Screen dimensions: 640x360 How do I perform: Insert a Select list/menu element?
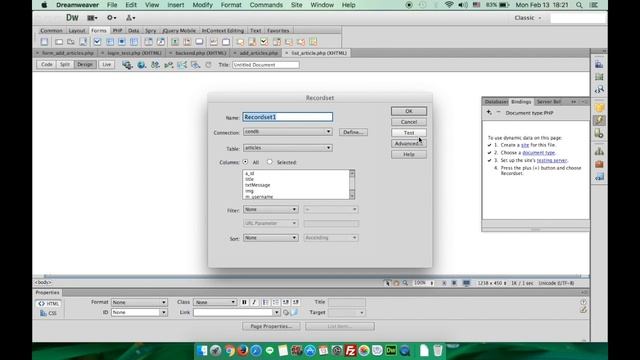point(149,42)
